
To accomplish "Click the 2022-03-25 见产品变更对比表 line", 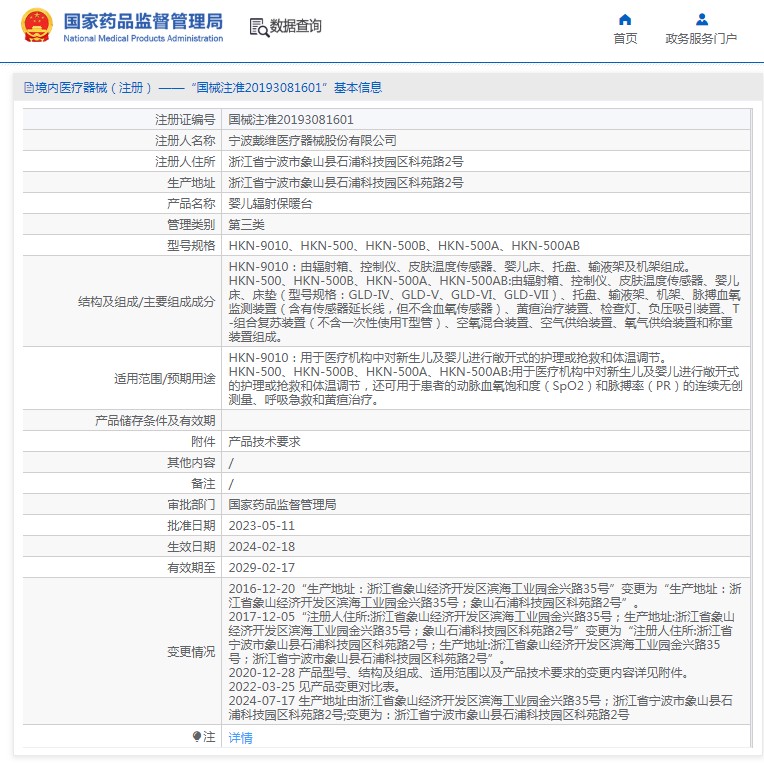I will point(315,687).
